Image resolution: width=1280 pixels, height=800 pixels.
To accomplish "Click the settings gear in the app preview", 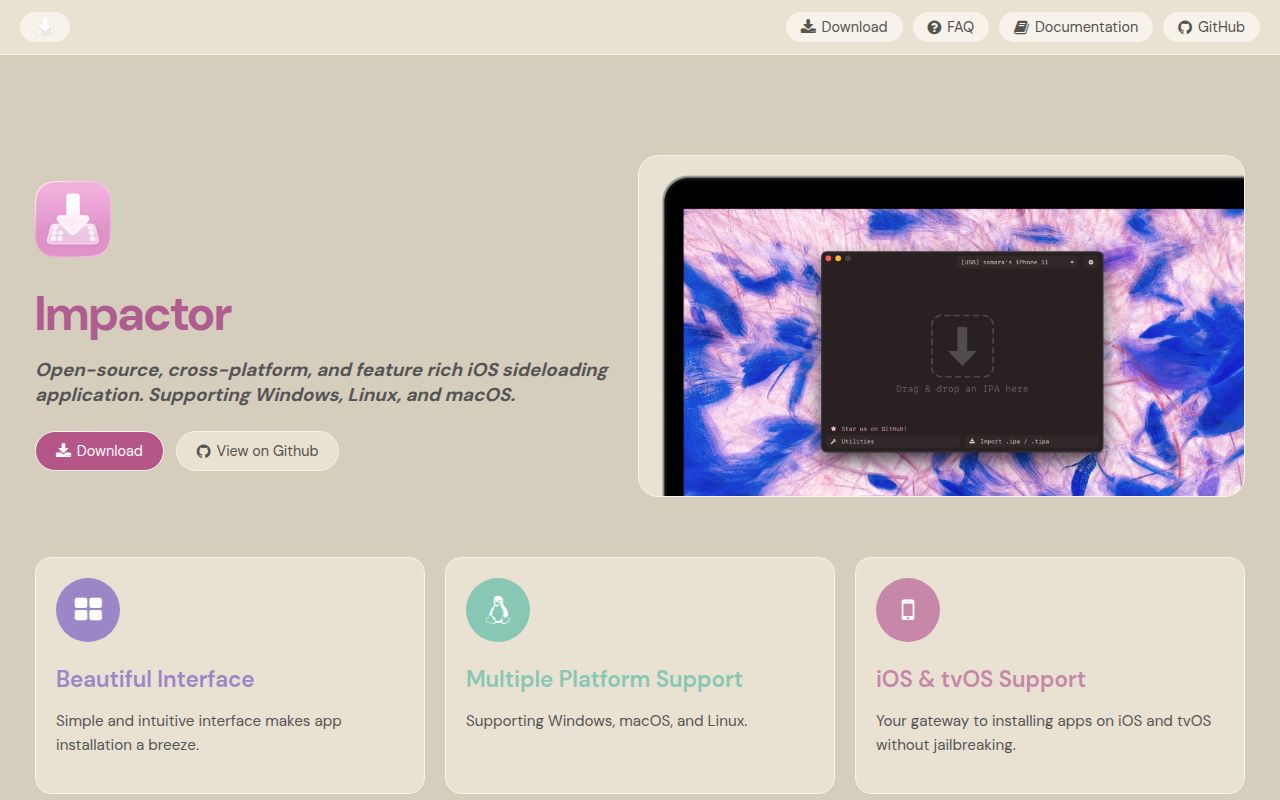I will 1091,262.
